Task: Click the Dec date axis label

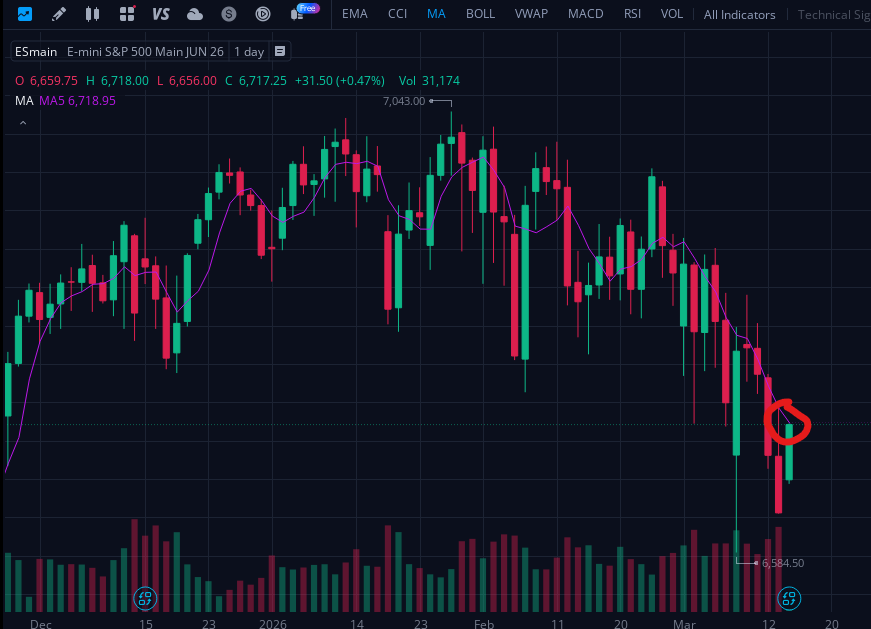Action: coord(41,623)
